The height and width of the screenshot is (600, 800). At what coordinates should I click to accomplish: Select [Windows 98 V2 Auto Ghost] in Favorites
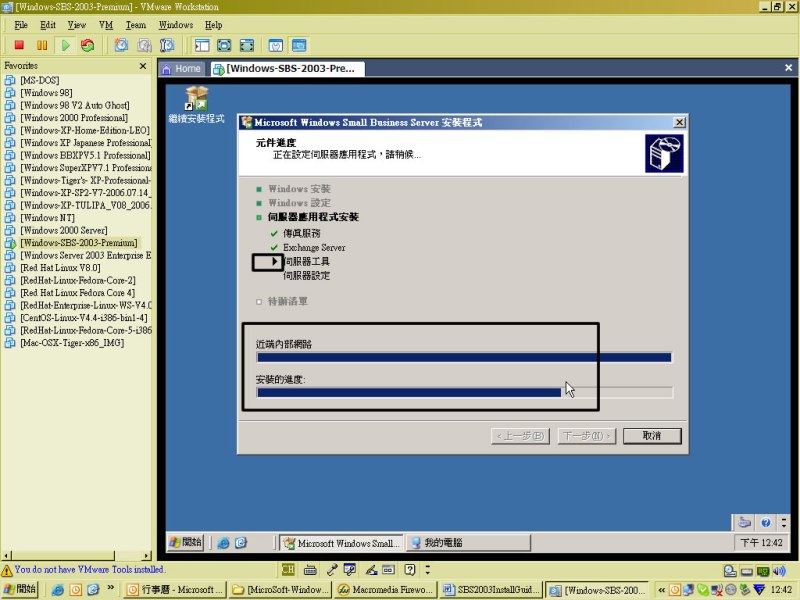pyautogui.click(x=75, y=105)
